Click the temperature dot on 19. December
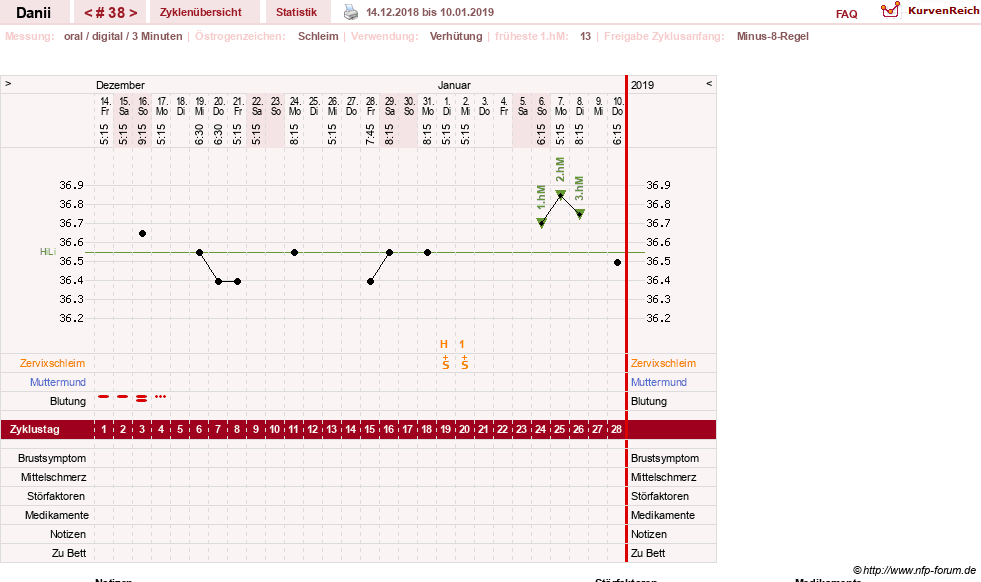 point(199,253)
